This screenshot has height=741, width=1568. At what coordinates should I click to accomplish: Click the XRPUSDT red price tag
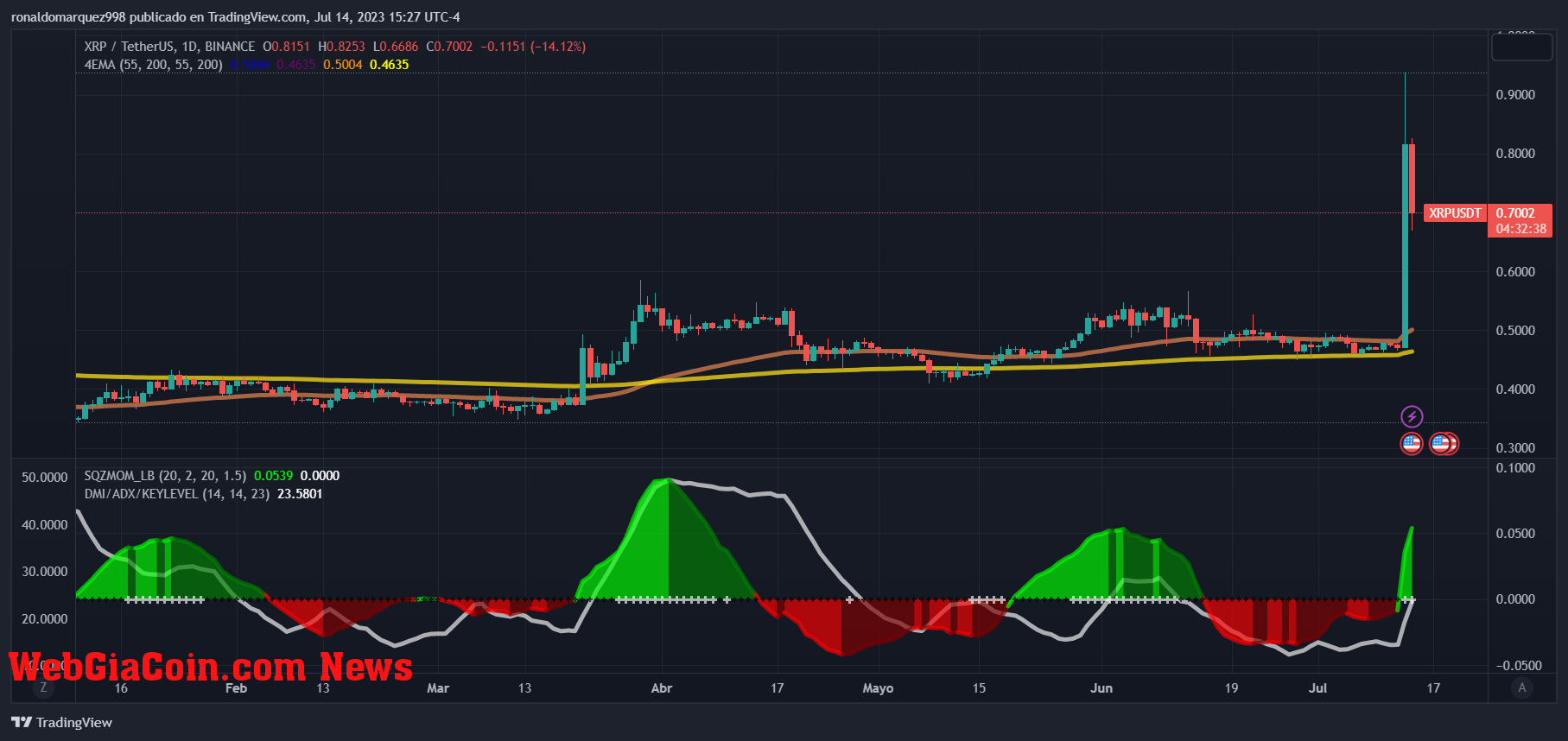pyautogui.click(x=1455, y=212)
